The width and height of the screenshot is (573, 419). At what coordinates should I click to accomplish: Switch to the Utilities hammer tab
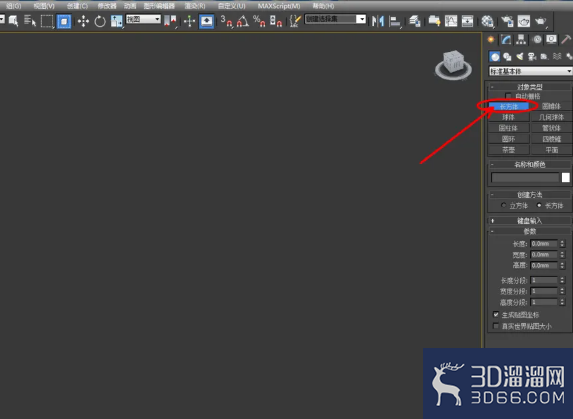[x=566, y=39]
